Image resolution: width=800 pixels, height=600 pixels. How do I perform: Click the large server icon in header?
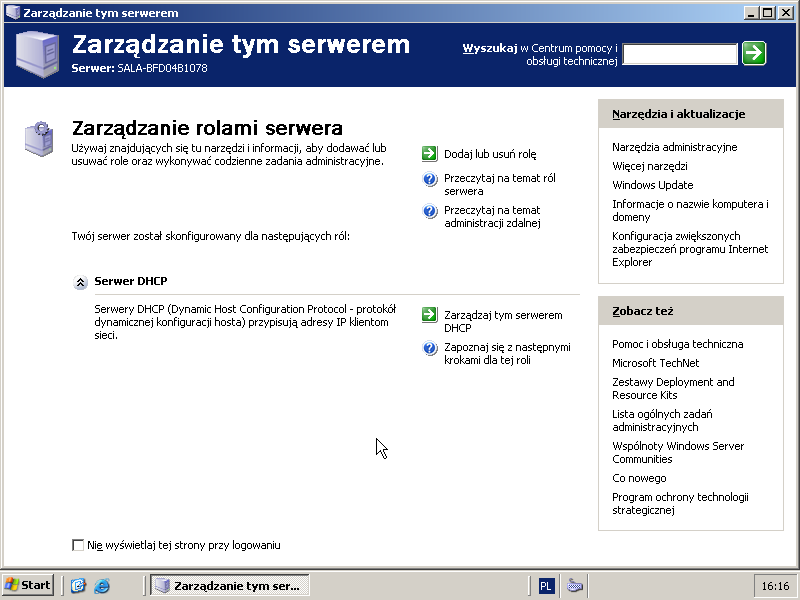[37, 55]
